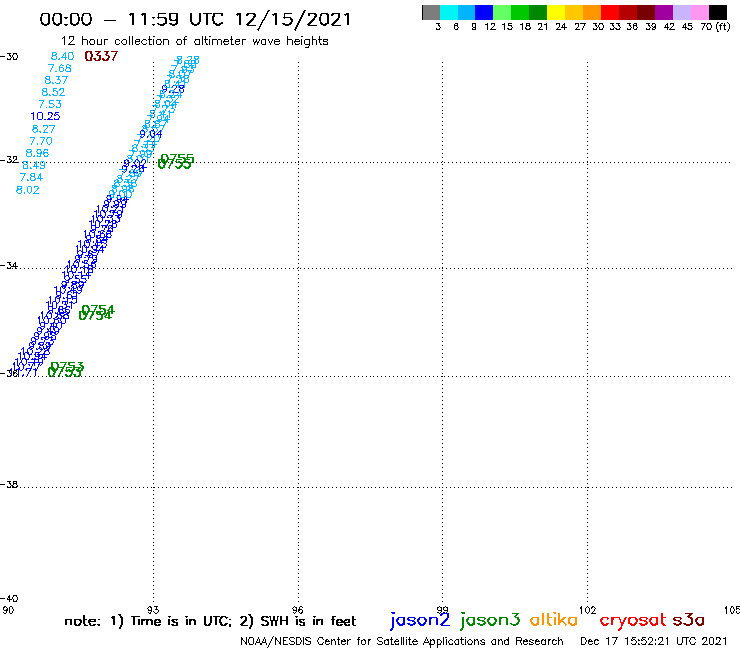Click the 7.70 wave height value
The height and width of the screenshot is (650, 740).
[x=41, y=141]
